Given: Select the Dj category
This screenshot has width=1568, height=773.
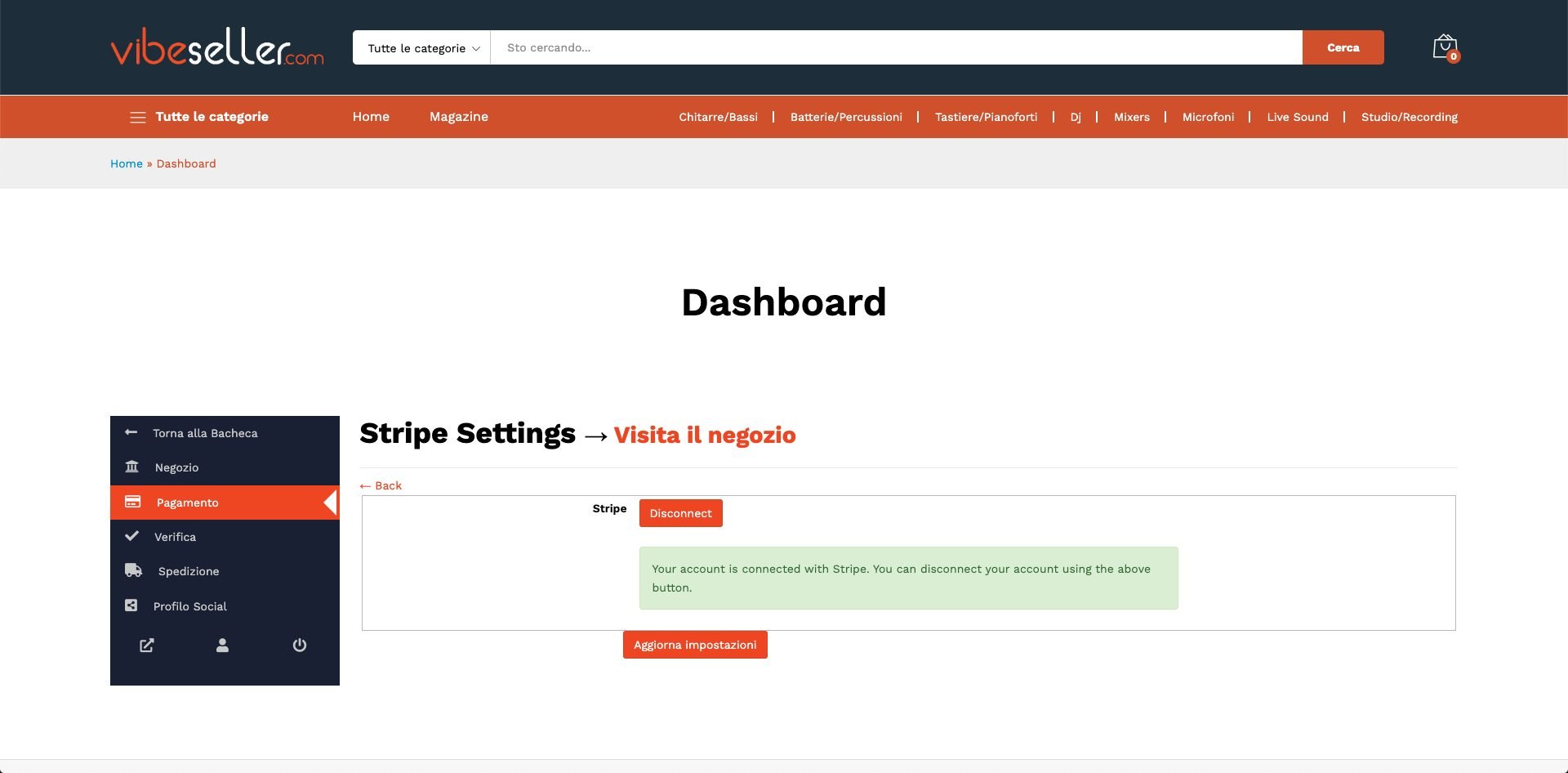Looking at the screenshot, I should 1076,117.
